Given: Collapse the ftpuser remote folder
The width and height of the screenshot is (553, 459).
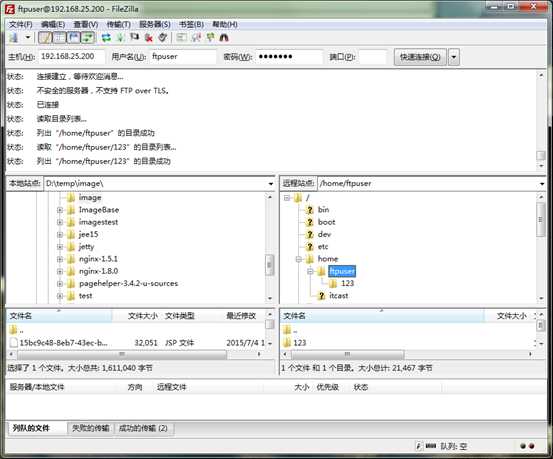Looking at the screenshot, I should [310, 271].
